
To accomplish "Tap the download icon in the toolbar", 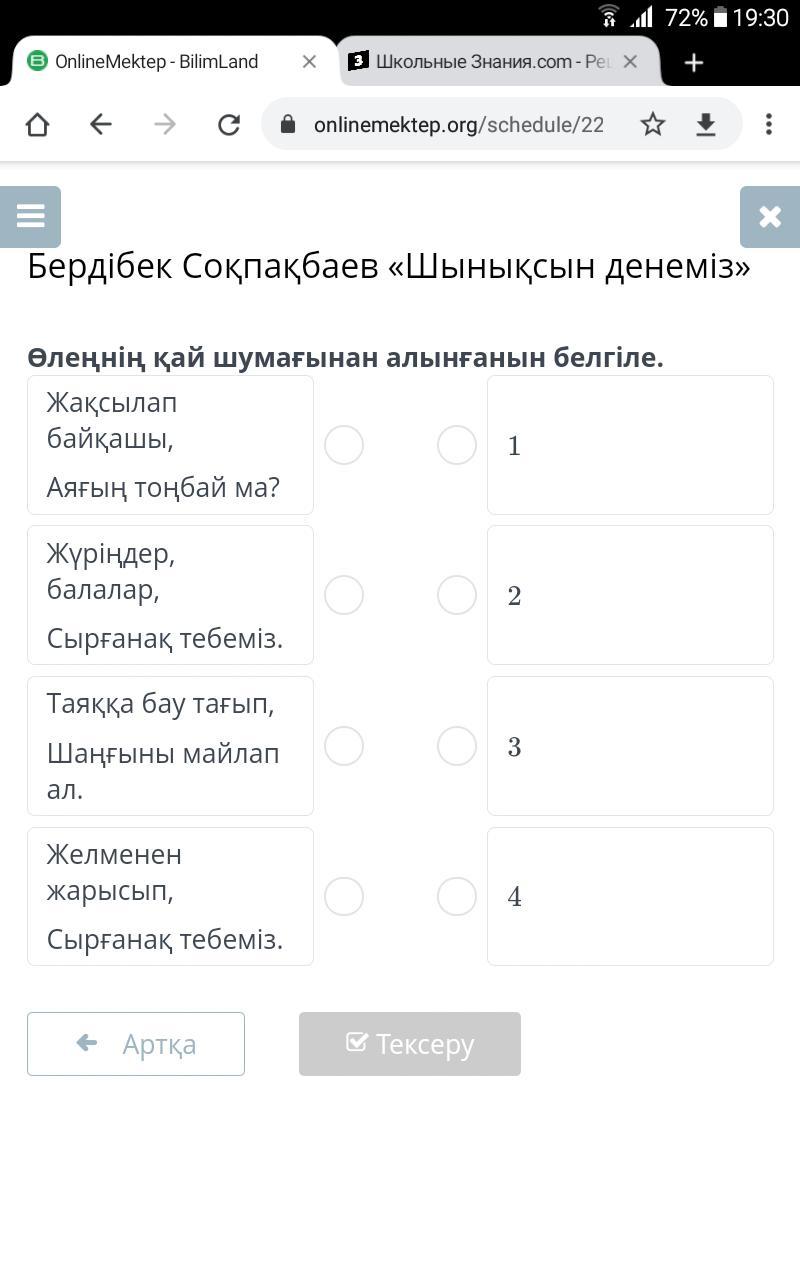I will [x=706, y=124].
